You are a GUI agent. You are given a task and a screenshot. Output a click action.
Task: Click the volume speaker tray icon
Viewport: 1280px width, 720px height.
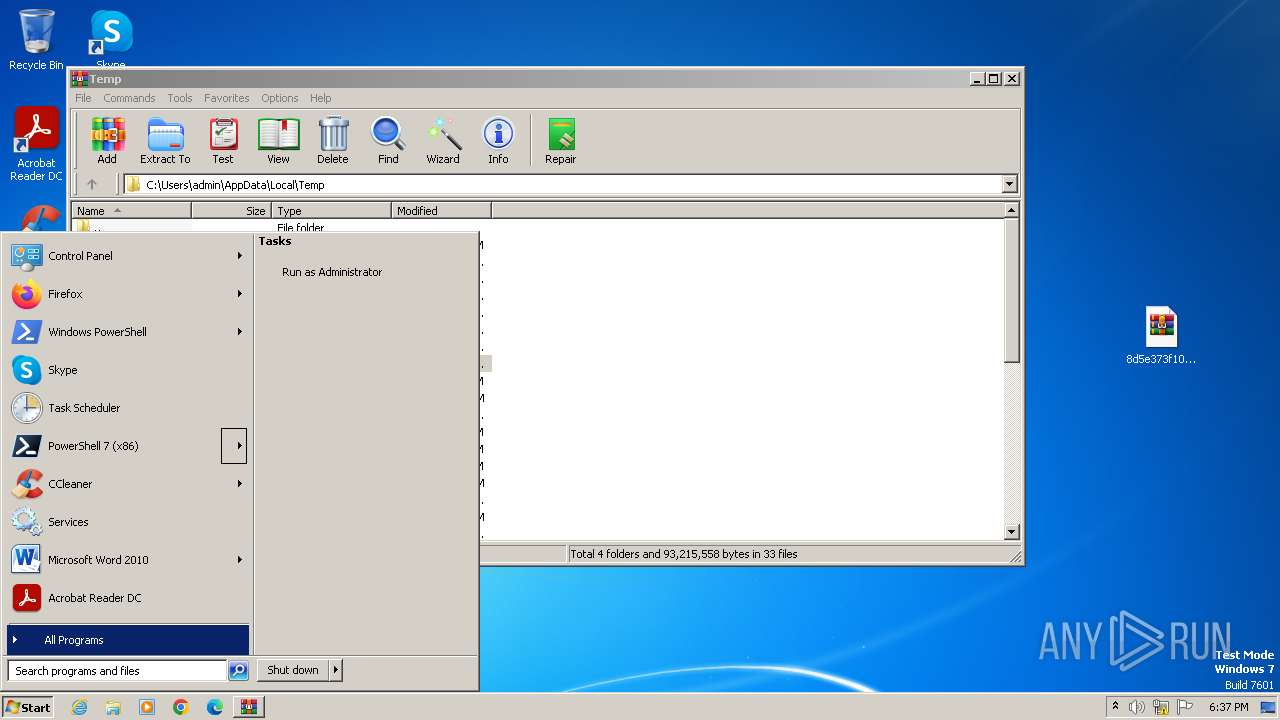click(x=1137, y=707)
